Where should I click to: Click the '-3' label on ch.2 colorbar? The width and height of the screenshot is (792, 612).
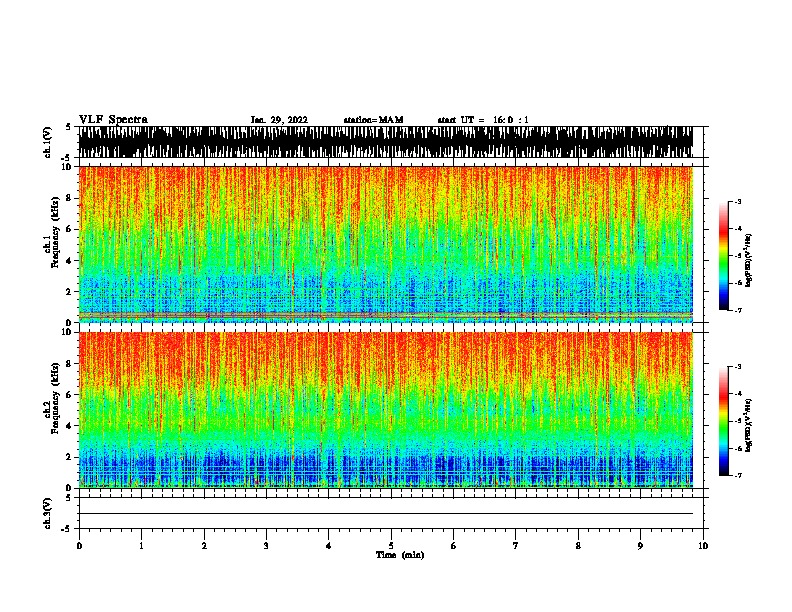738,367
